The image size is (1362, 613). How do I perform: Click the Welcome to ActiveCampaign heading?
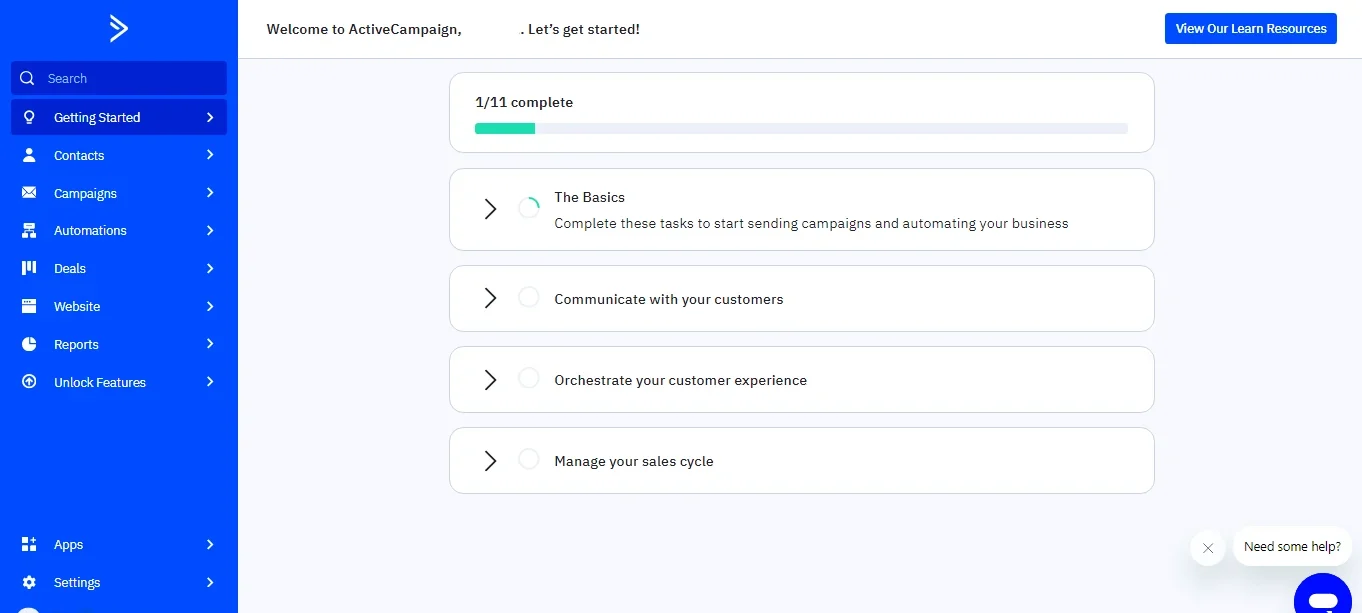point(453,29)
